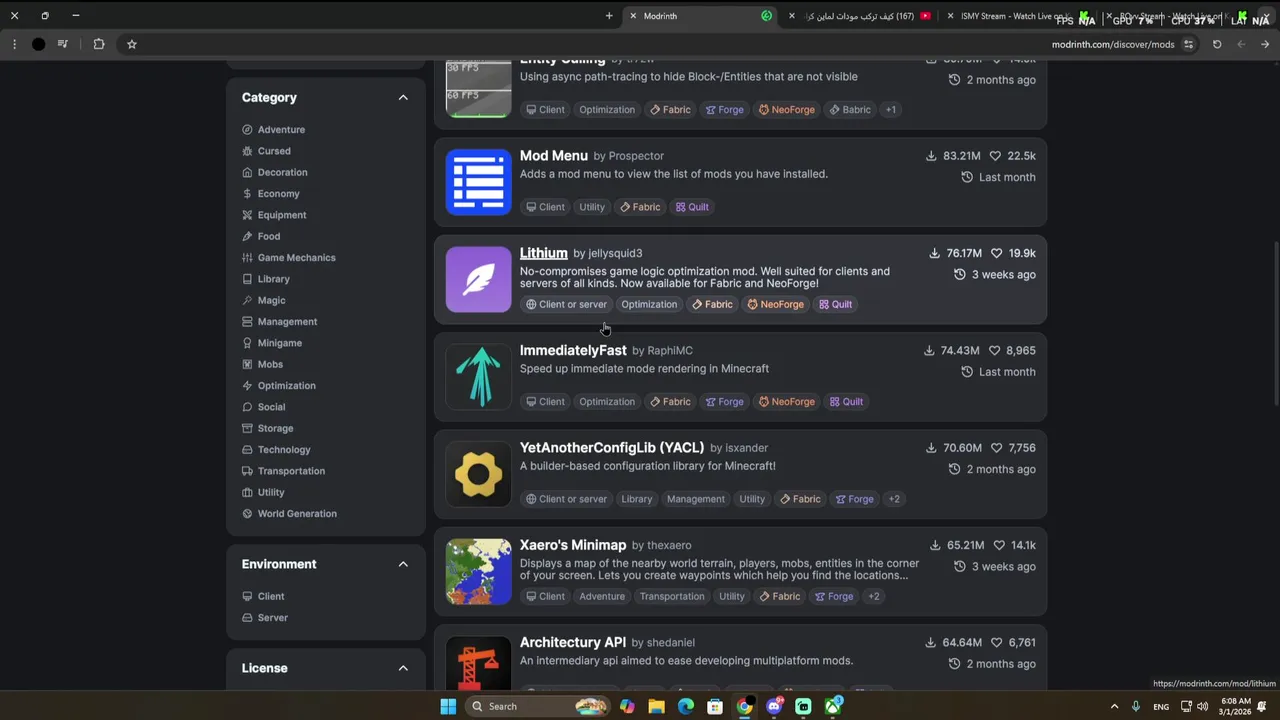Collapse the Category filter section
The image size is (1280, 720).
click(x=403, y=97)
